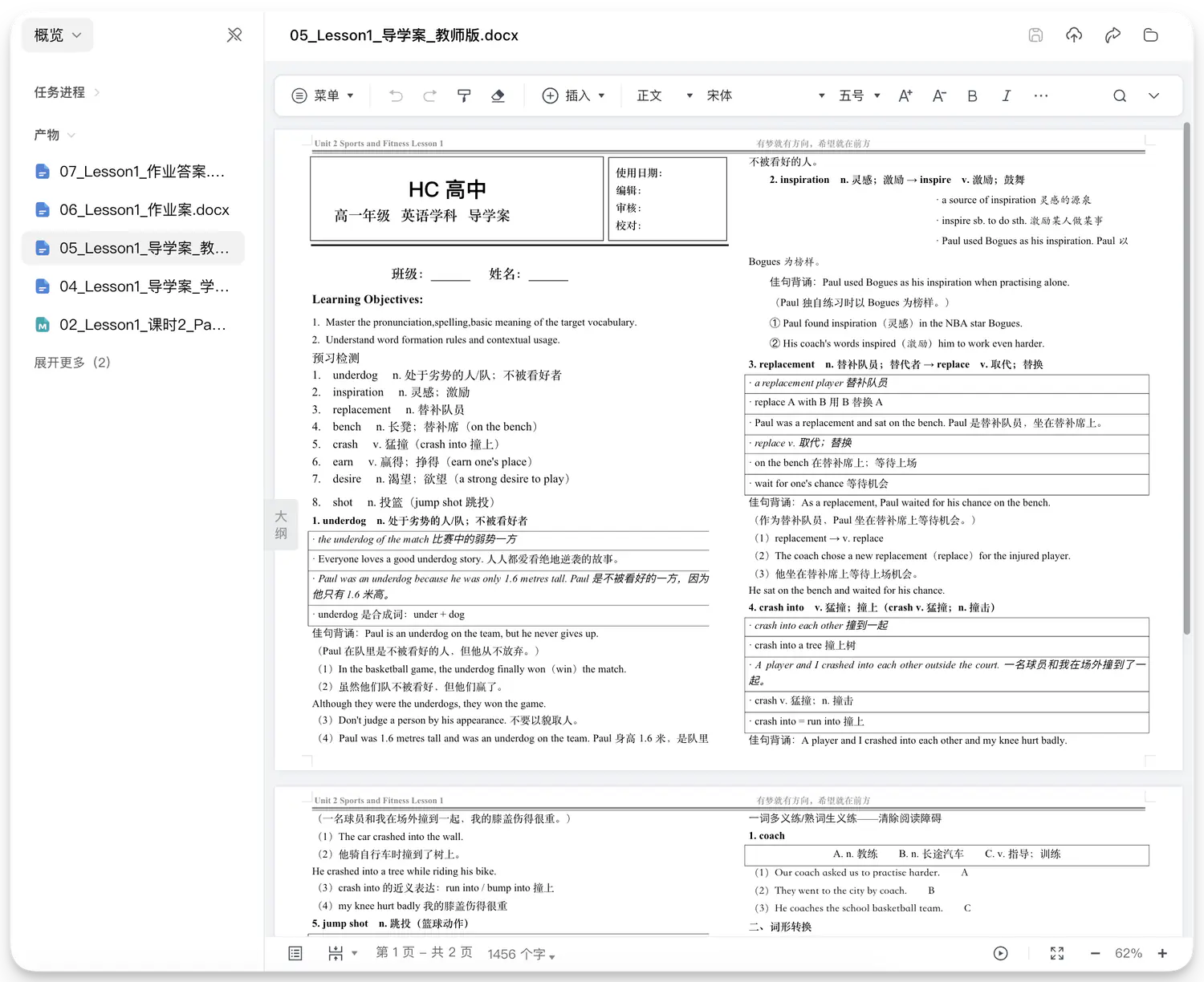Open the 宋体 font family dropdown

click(x=766, y=95)
